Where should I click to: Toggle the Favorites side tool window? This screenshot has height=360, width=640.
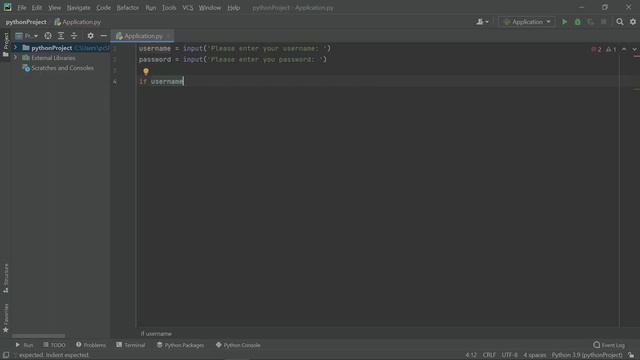coord(5,318)
